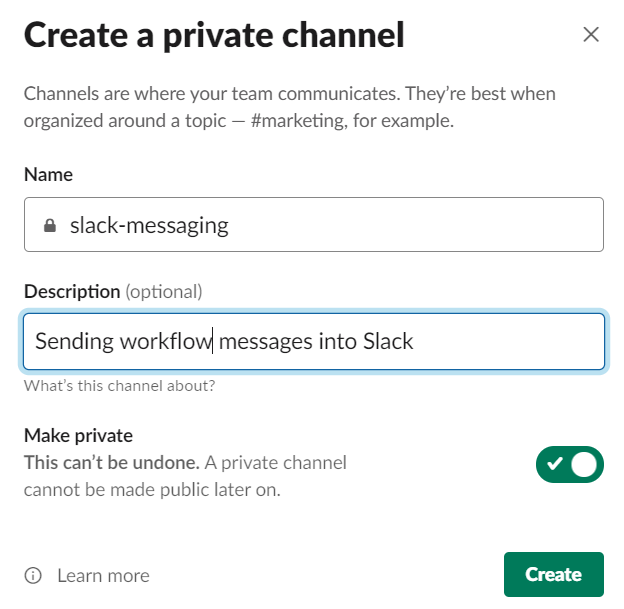Click the Name field label

(x=49, y=174)
